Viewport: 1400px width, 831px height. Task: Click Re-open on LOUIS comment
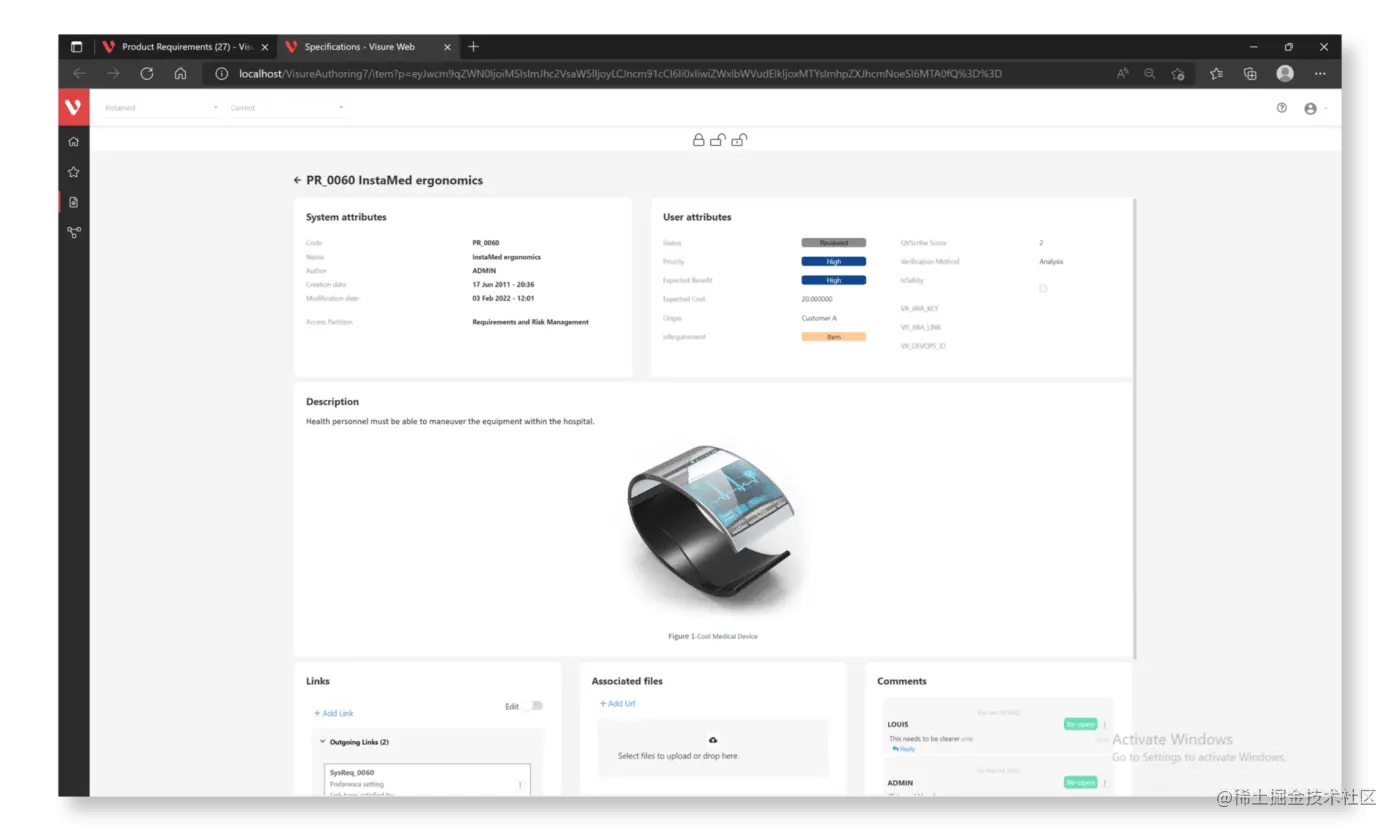(x=1080, y=724)
